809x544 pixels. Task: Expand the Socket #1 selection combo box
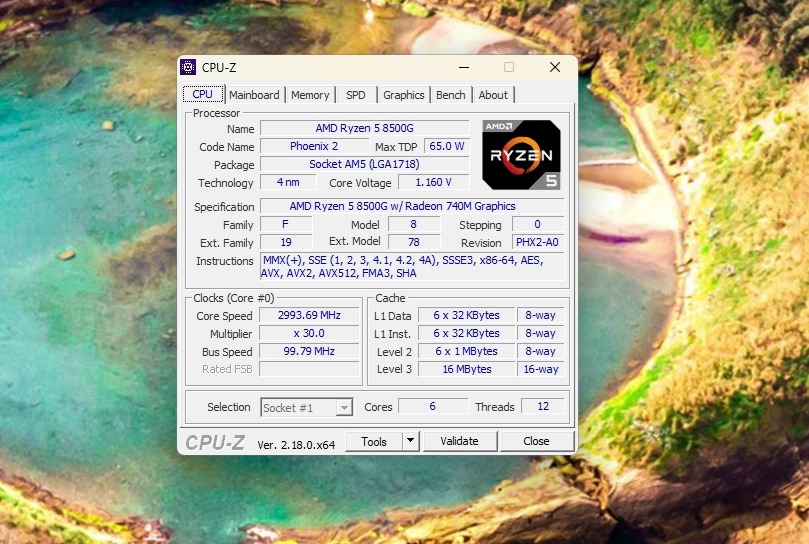point(306,408)
